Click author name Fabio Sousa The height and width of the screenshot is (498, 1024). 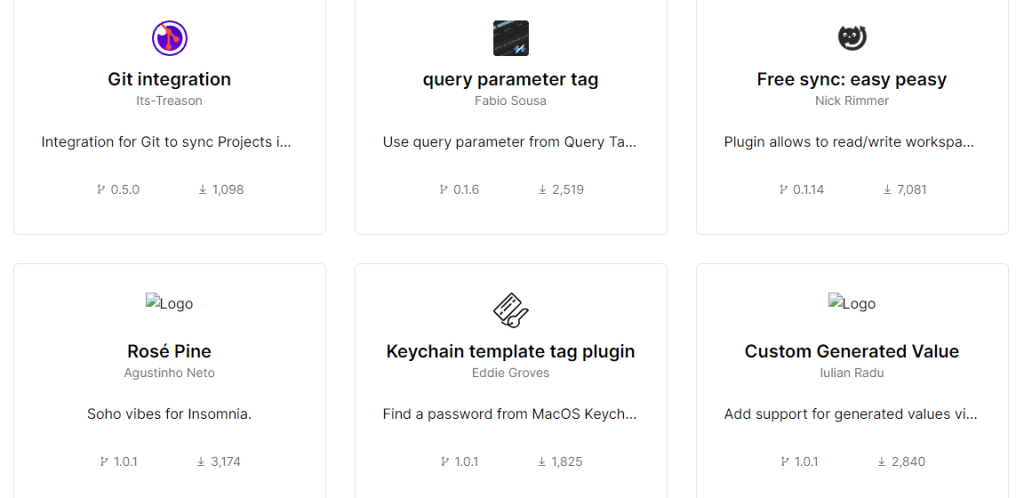(x=511, y=101)
